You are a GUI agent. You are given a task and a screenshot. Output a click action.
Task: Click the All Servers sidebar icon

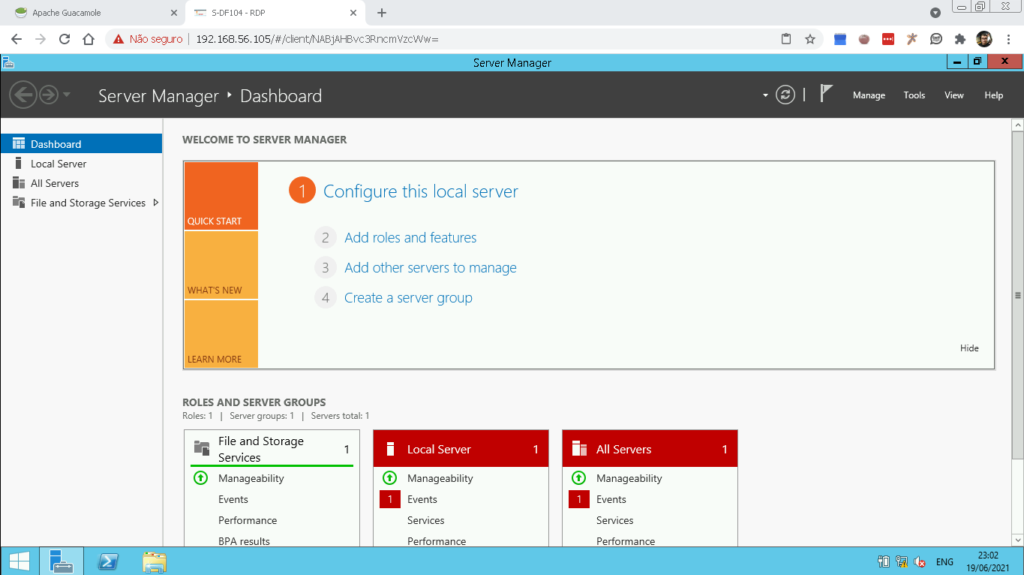tap(18, 183)
